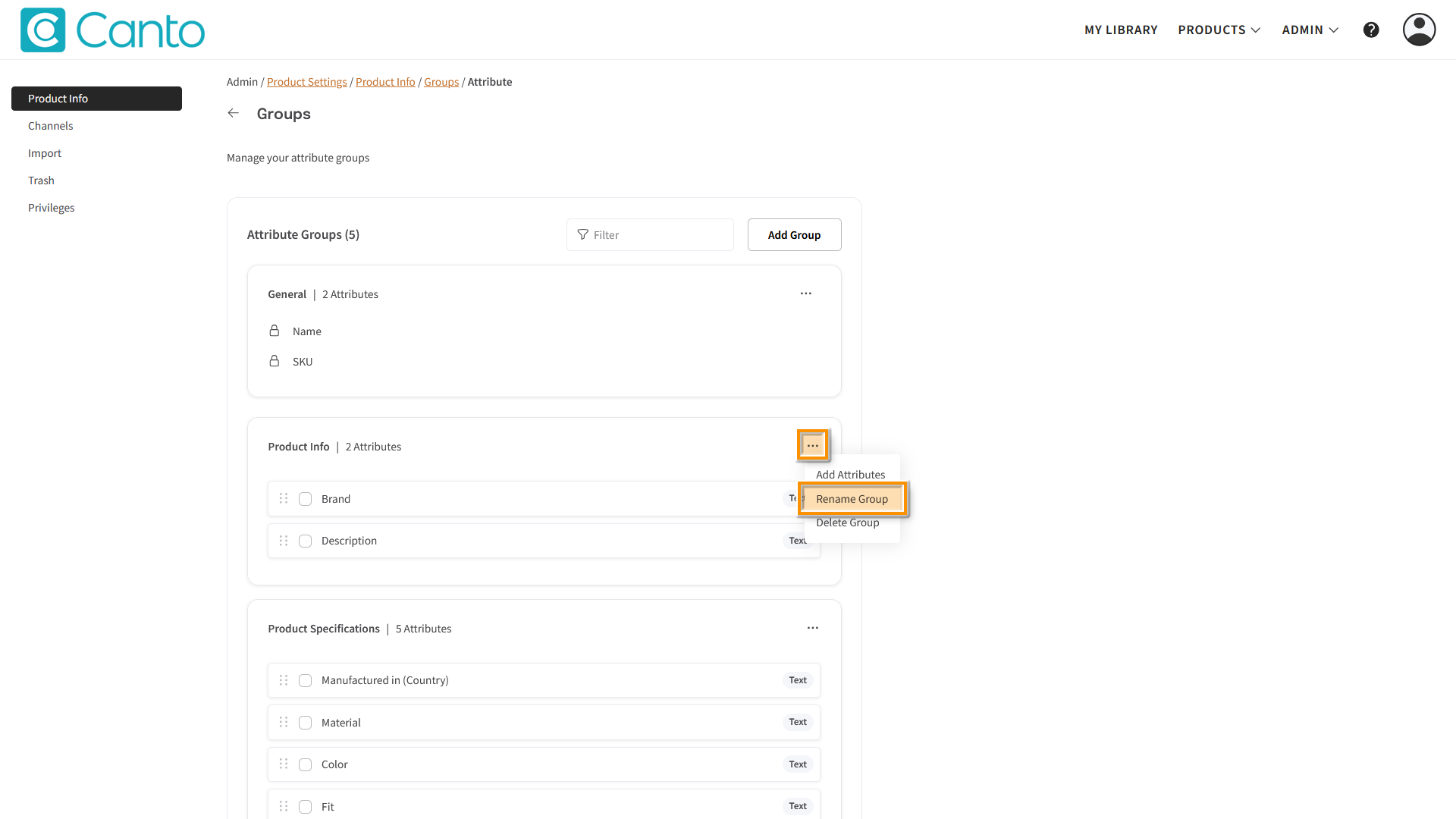Choose Add Attributes from the context menu
This screenshot has height=819, width=1456.
tap(851, 475)
